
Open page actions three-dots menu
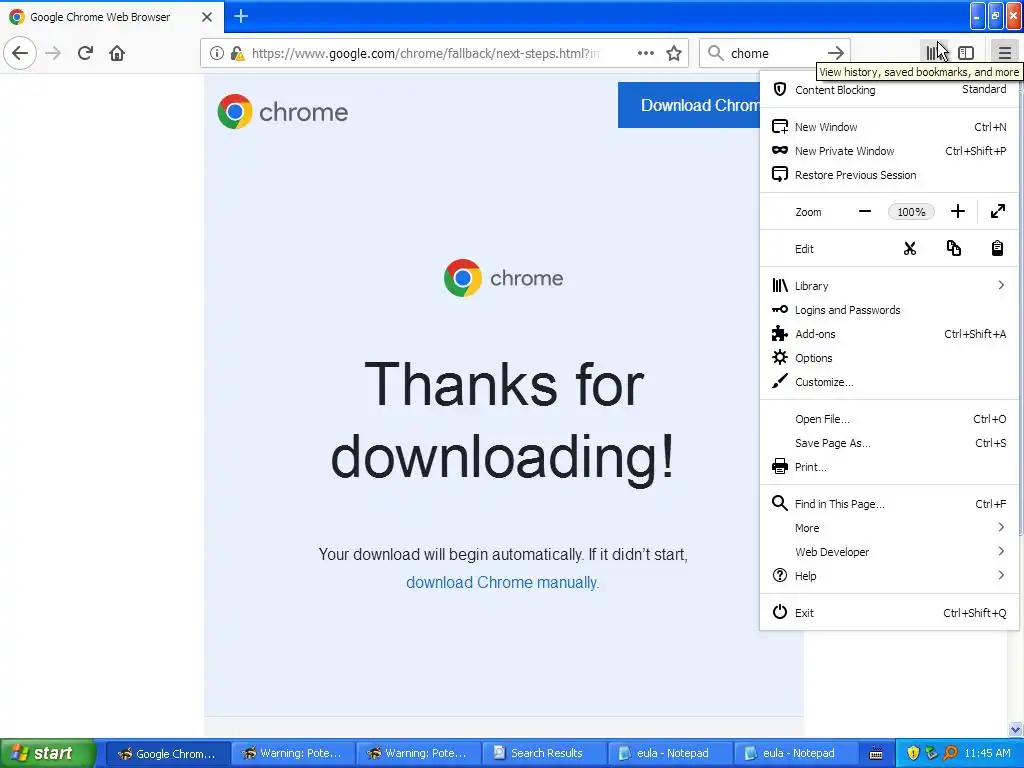[645, 53]
